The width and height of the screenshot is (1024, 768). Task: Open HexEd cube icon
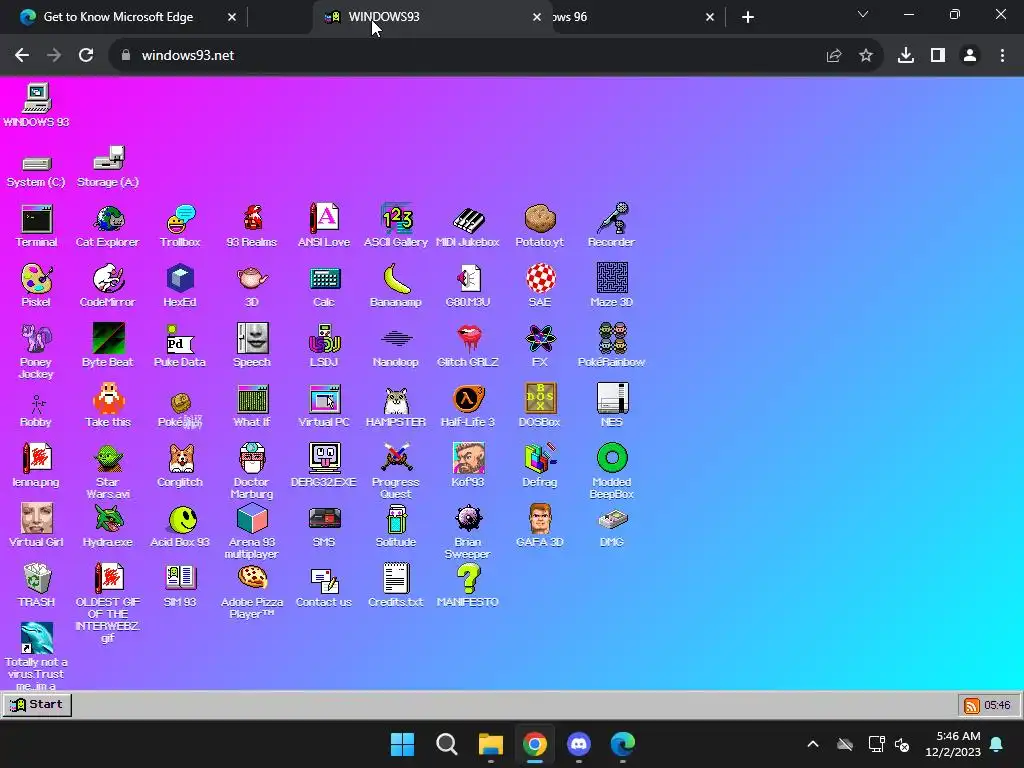[180, 286]
